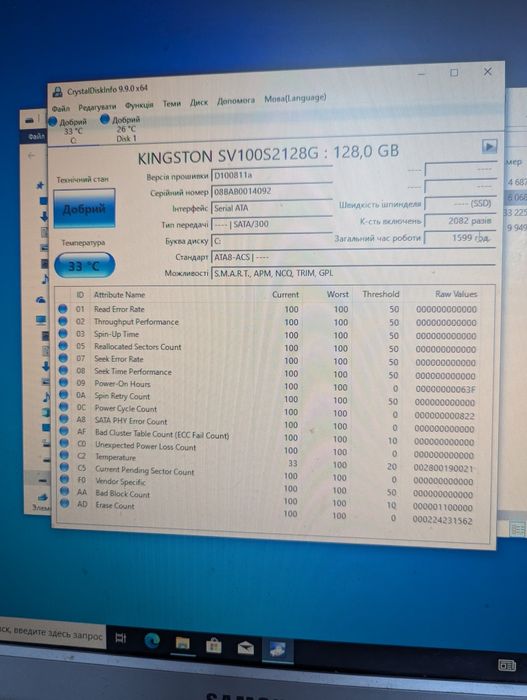The width and height of the screenshot is (527, 700).
Task: Click the status circle for SATA PHY Error Count
Action: pos(64,419)
